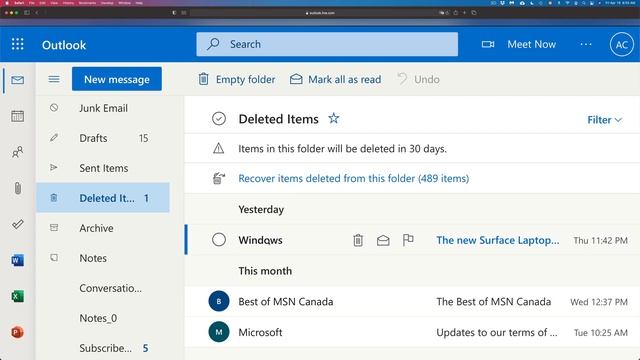Screen dimensions: 640x360
Task: Launch PowerPoint from the sidebar
Action: click(18, 332)
